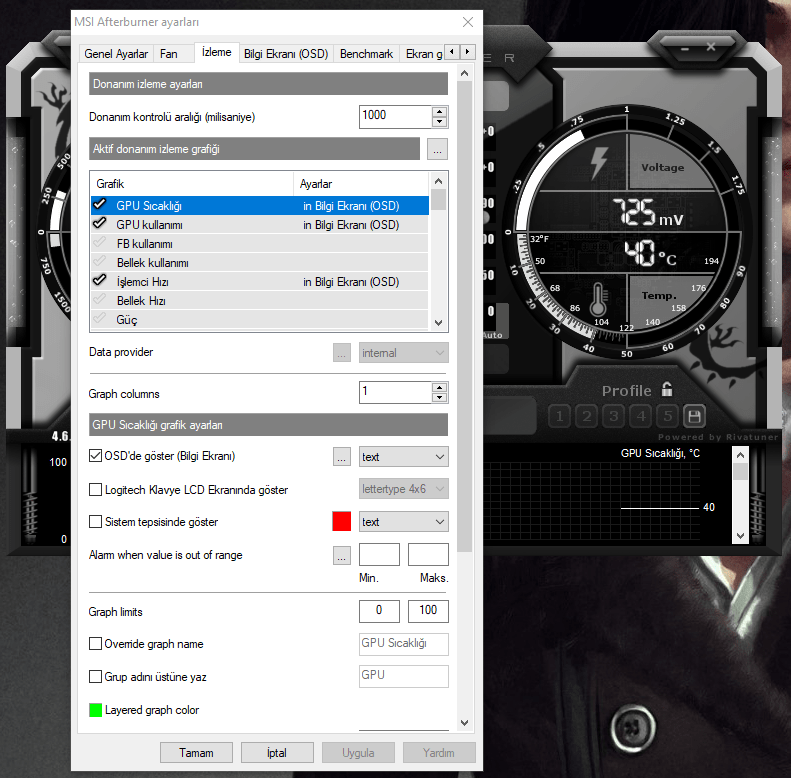This screenshot has height=778, width=791.
Task: Select profile slot 3 in Afterburner
Action: pyautogui.click(x=613, y=416)
